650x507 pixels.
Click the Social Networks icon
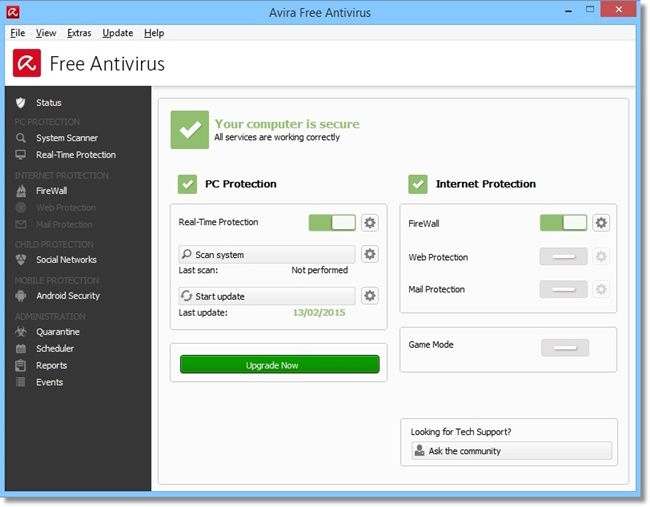20,260
